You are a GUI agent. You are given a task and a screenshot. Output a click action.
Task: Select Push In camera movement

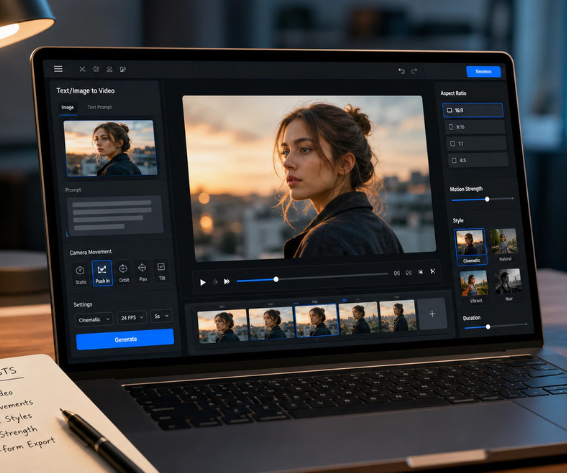pos(102,274)
